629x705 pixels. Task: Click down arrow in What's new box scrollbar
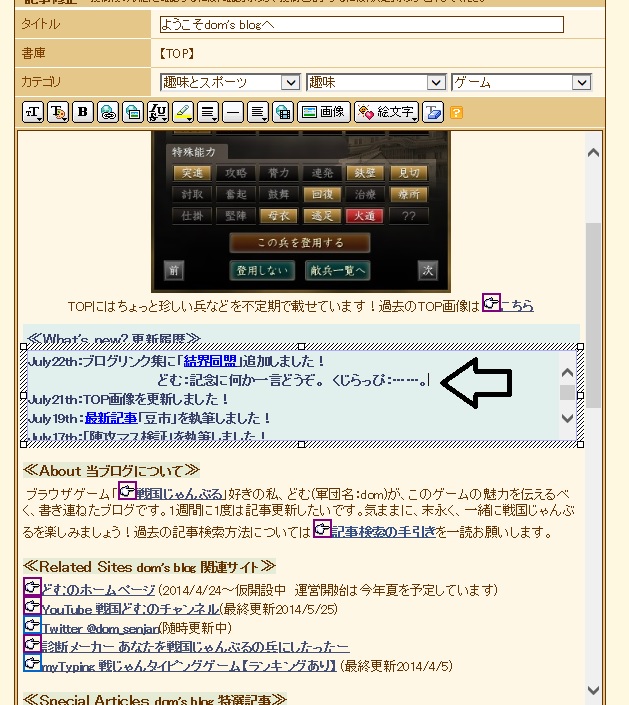567,418
